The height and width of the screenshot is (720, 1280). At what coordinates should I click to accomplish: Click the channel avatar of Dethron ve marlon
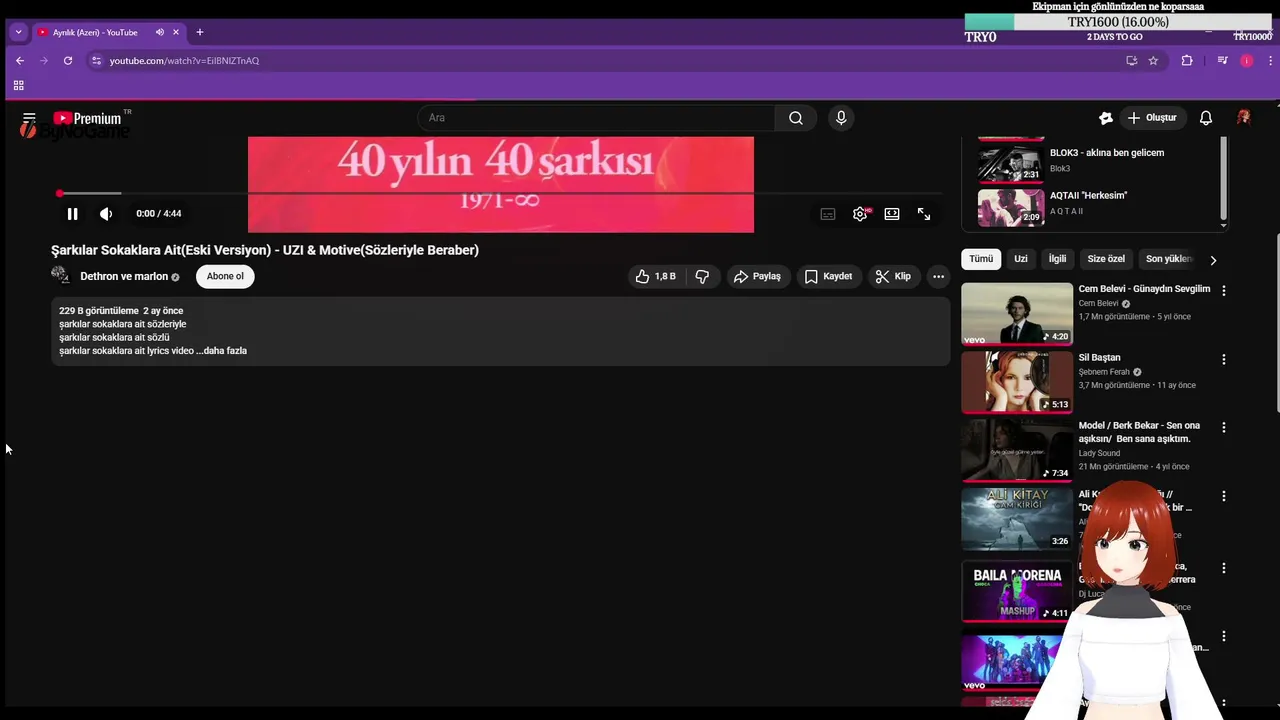pos(60,276)
